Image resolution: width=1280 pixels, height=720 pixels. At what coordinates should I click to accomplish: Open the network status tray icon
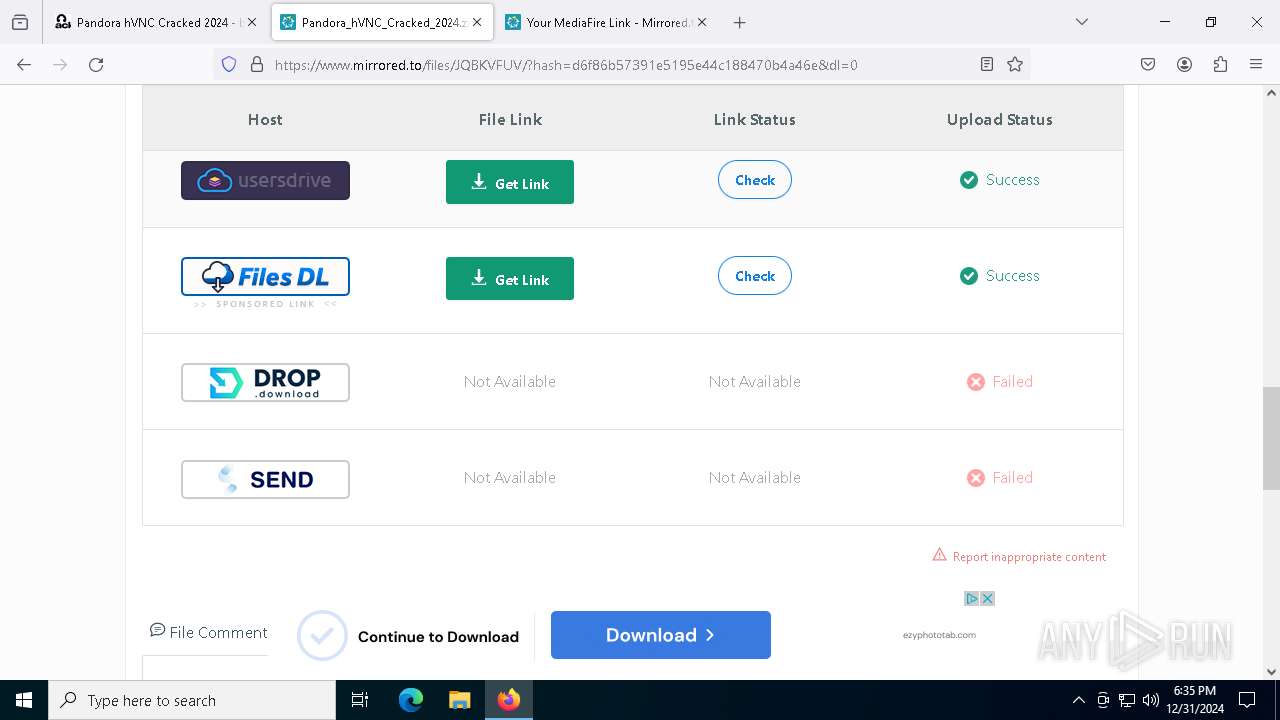[x=1127, y=700]
